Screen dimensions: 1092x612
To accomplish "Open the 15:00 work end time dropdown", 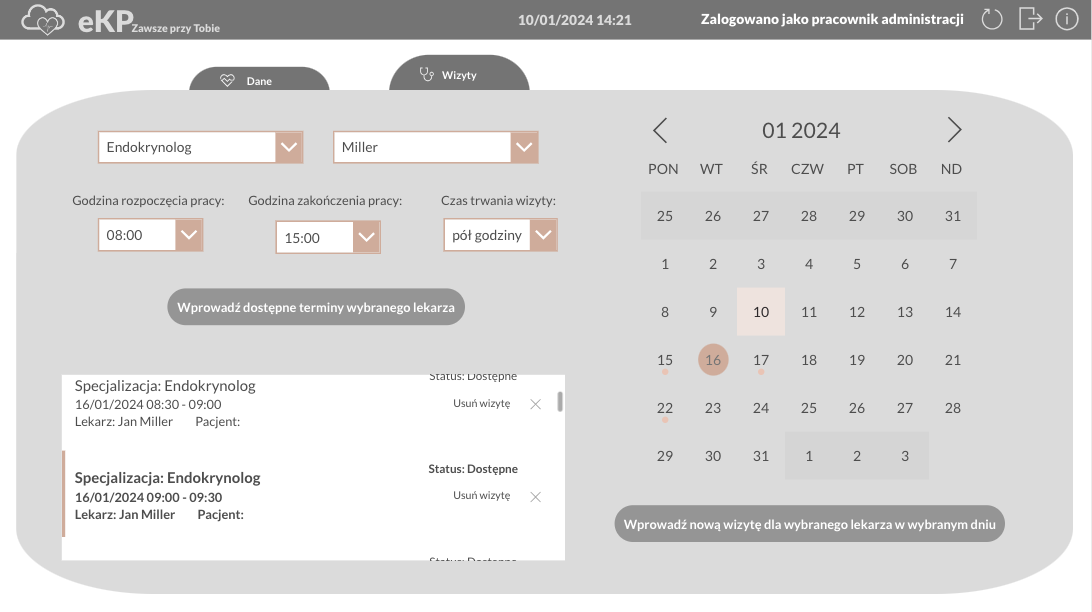I will 367,238.
